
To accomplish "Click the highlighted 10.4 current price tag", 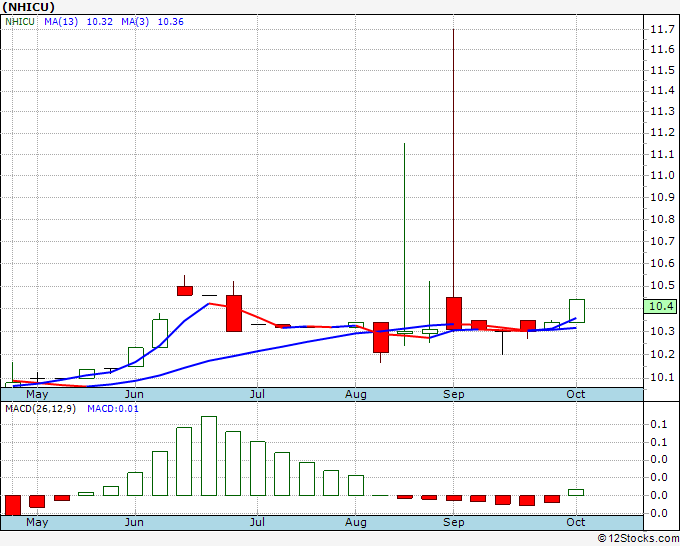I will [x=661, y=308].
